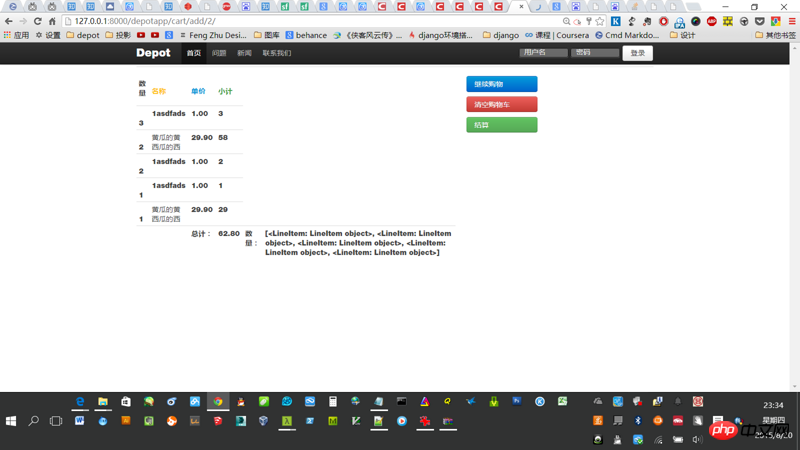Viewport: 800px width, 450px height.
Task: Click the green subtotal column header
Action: point(225,91)
